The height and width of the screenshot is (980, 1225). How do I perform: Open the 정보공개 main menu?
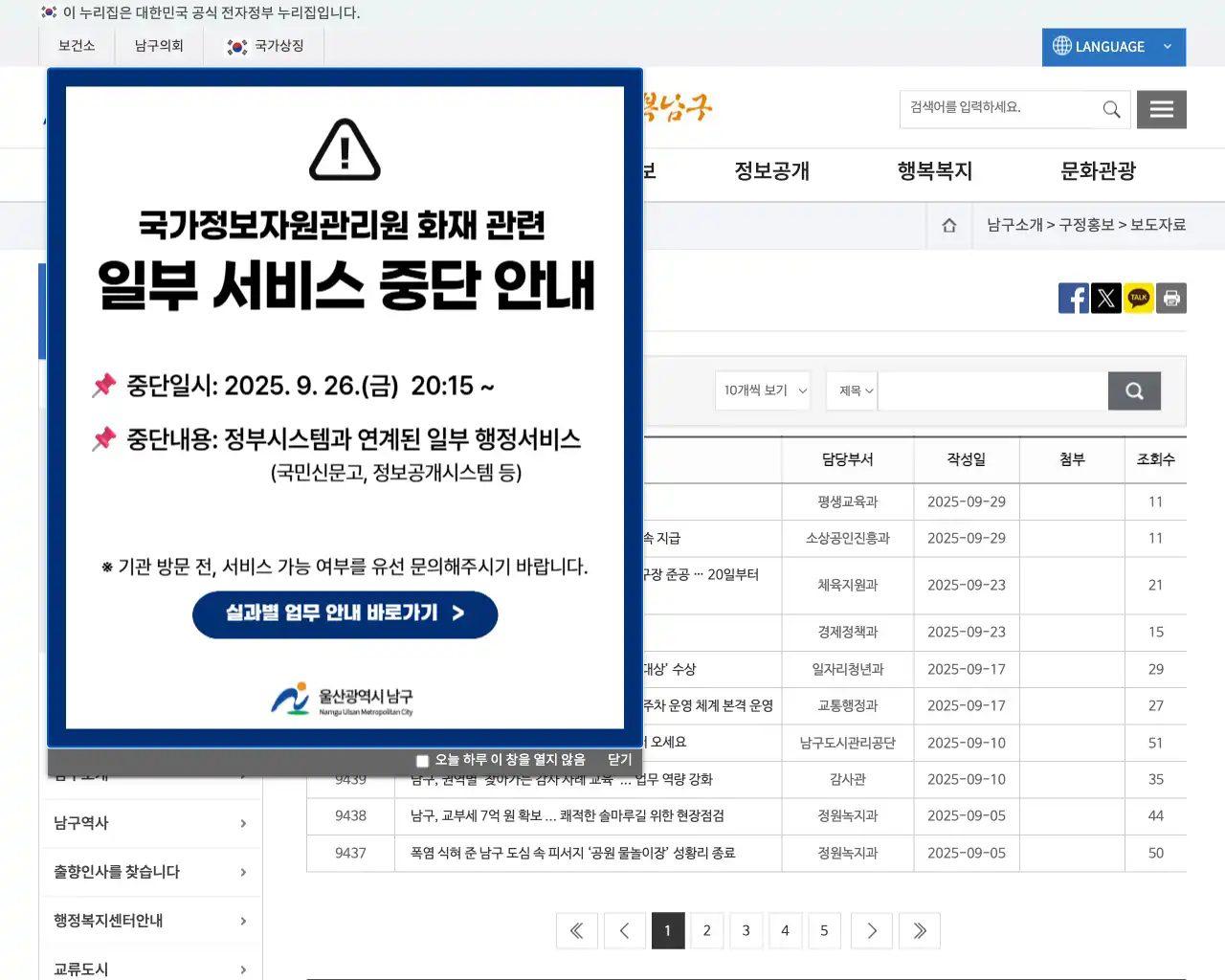[x=772, y=171]
